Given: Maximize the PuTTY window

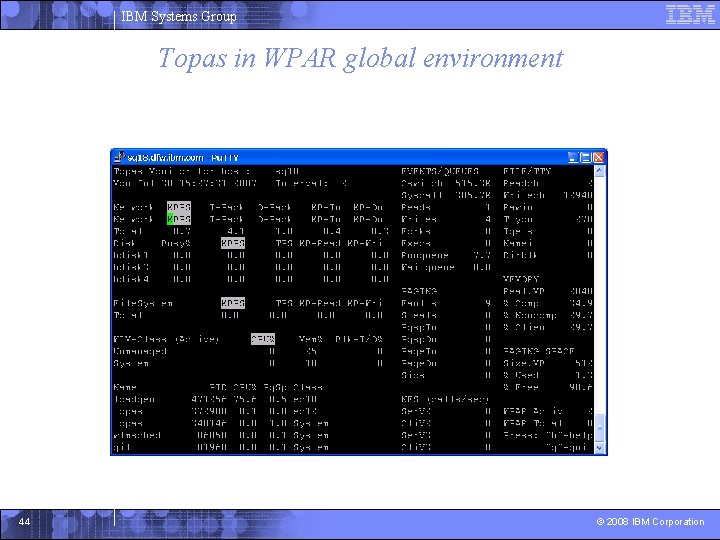Looking at the screenshot, I should 585,158.
